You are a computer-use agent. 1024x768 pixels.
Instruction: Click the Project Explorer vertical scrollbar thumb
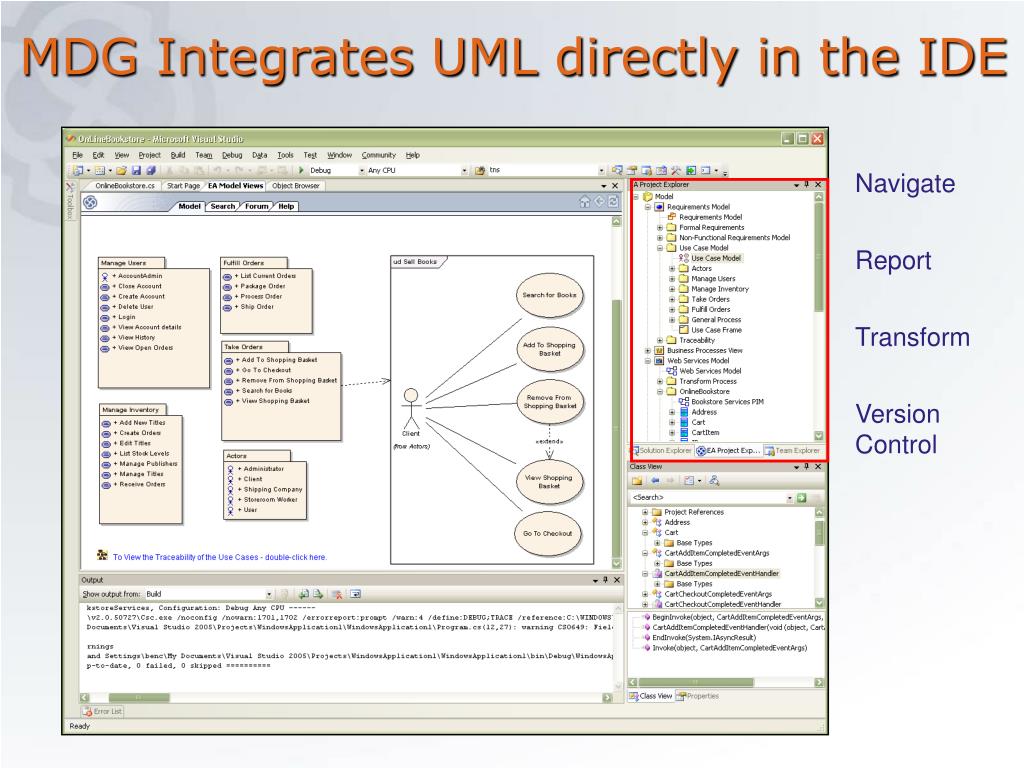click(x=818, y=258)
